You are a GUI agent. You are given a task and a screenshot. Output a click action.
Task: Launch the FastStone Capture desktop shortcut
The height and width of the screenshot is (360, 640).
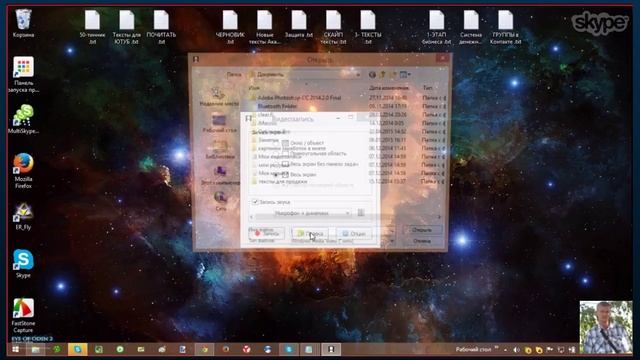(23, 316)
